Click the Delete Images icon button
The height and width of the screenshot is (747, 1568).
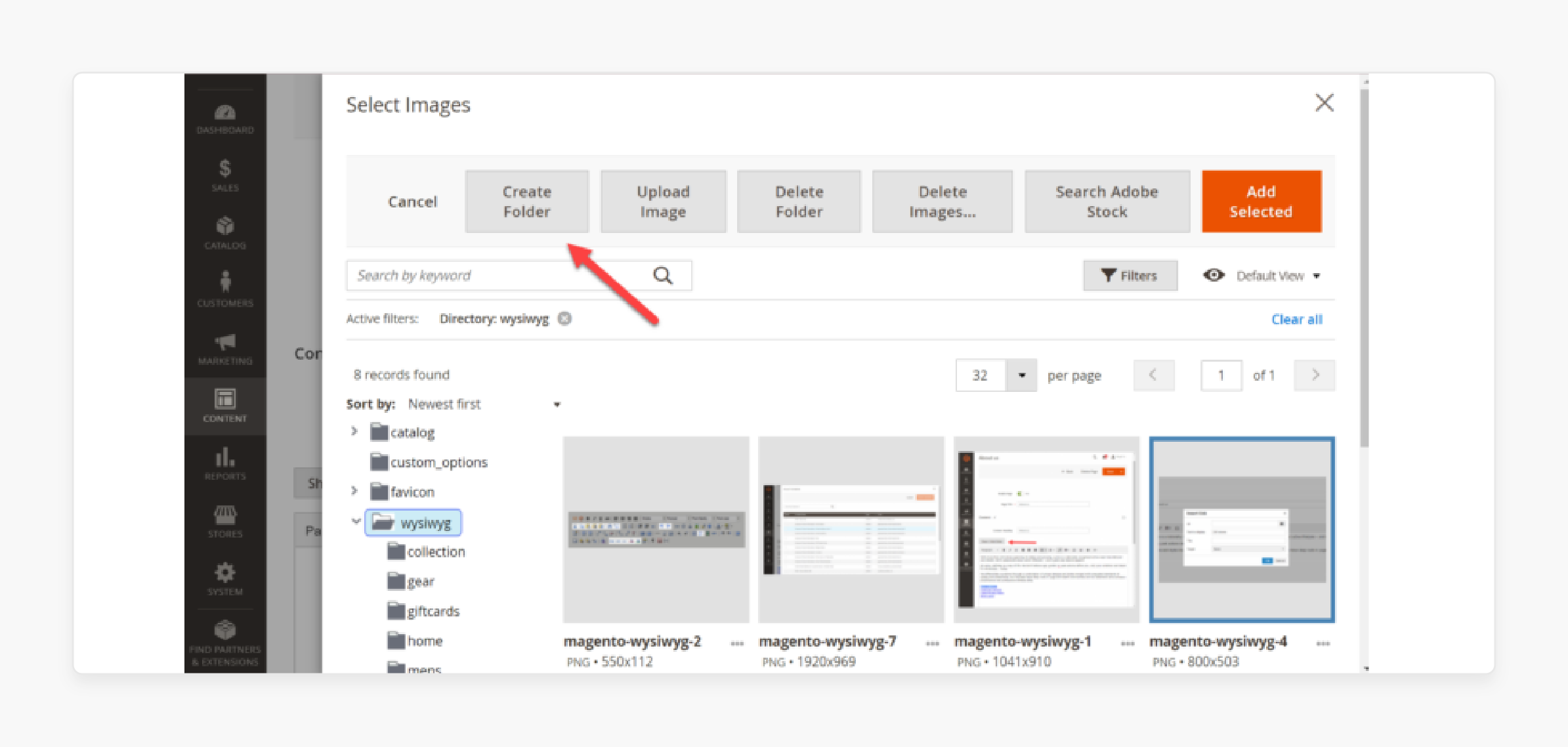click(x=940, y=199)
